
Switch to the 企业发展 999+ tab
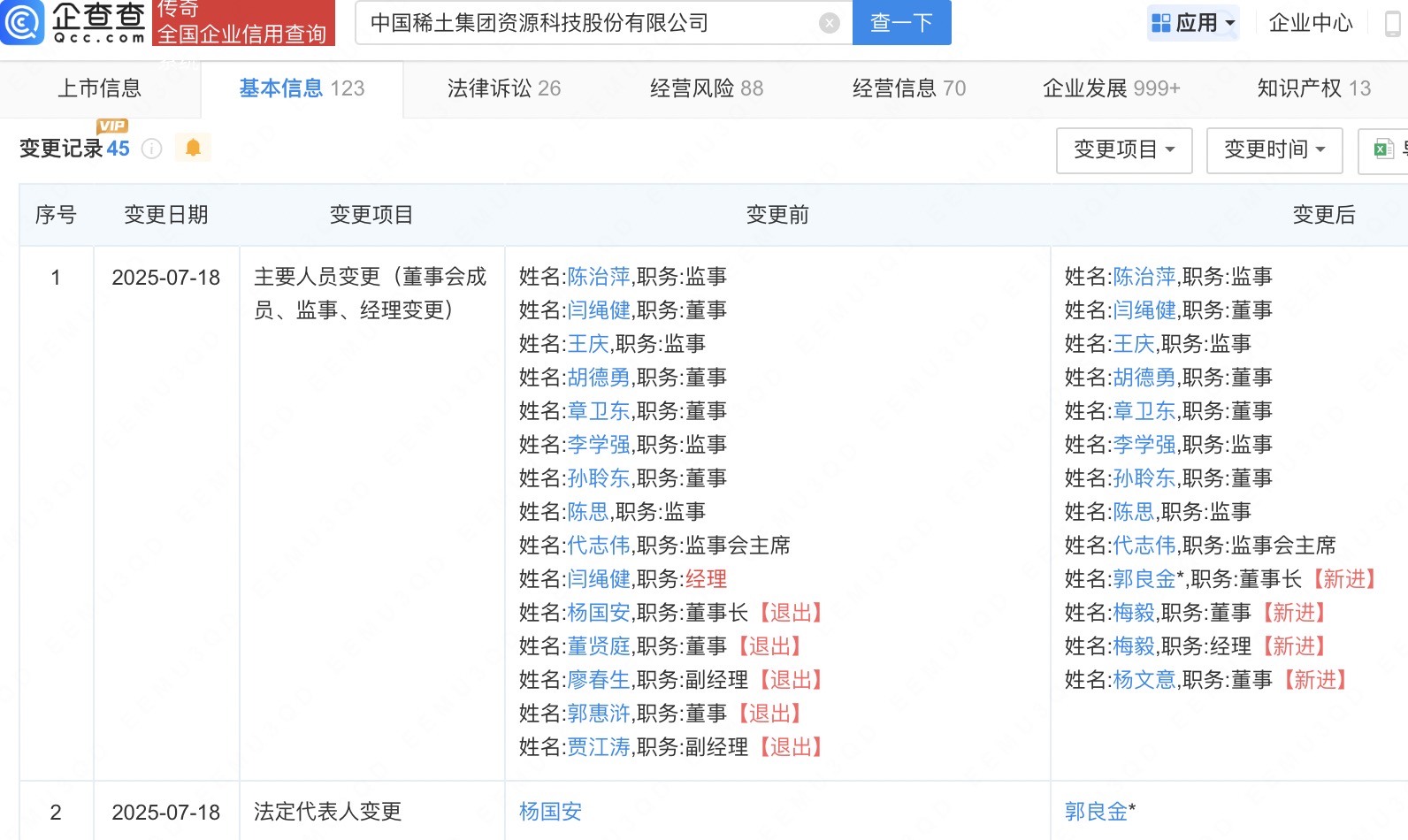[x=1112, y=88]
